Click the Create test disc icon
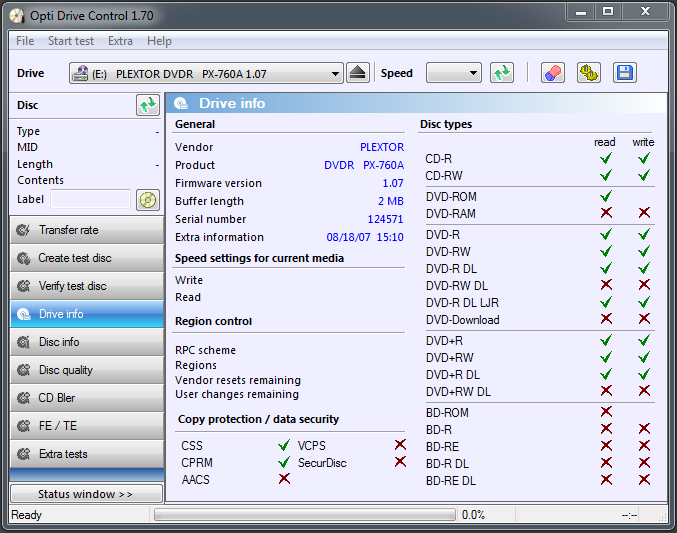The image size is (677, 533). (x=23, y=258)
